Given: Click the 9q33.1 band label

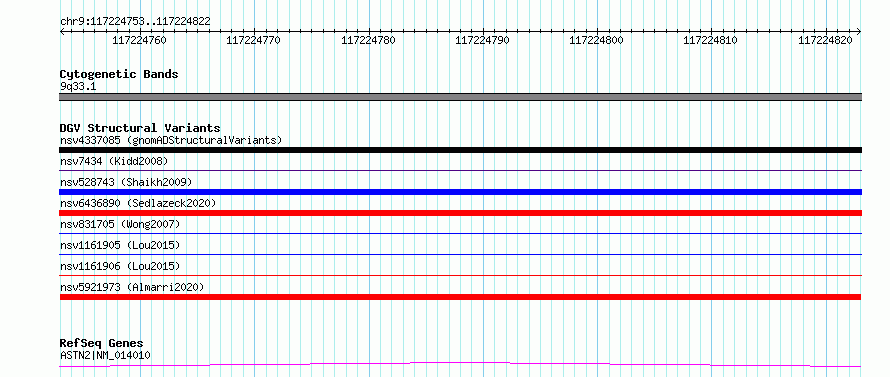Looking at the screenshot, I should [x=78, y=87].
